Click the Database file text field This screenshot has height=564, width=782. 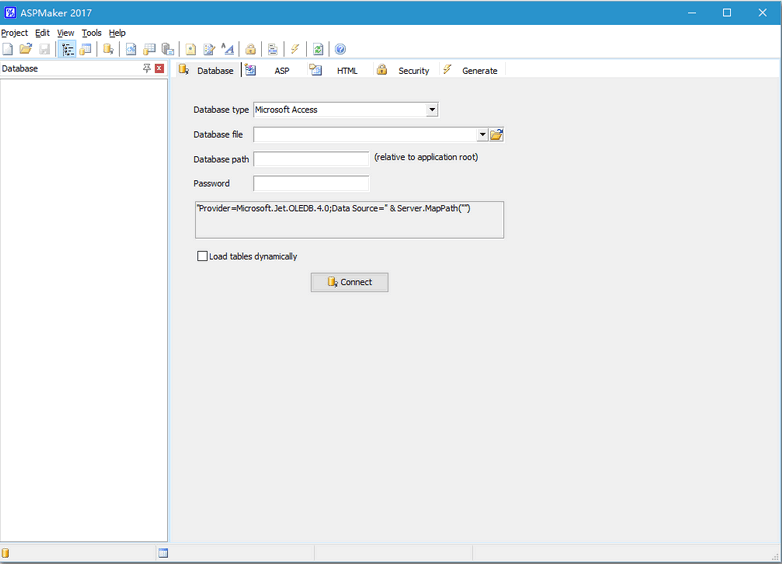pyautogui.click(x=365, y=135)
